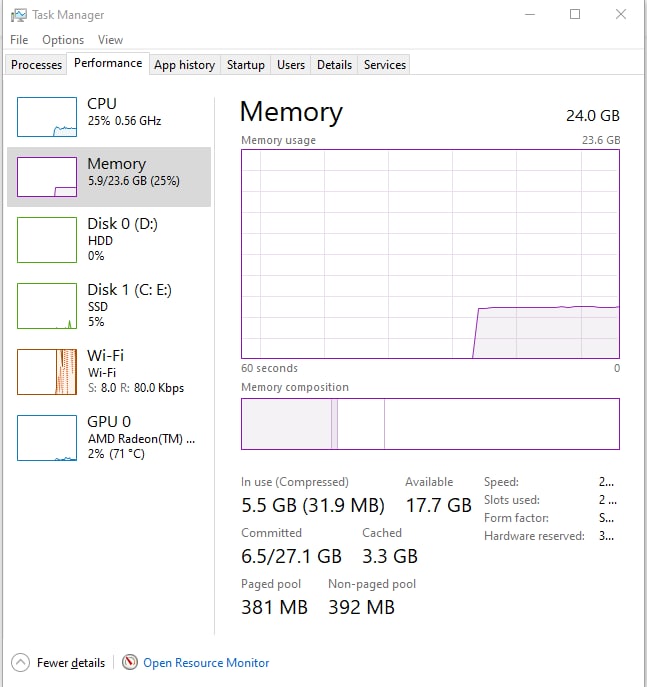Switch to the Processes tab

pyautogui.click(x=36, y=65)
